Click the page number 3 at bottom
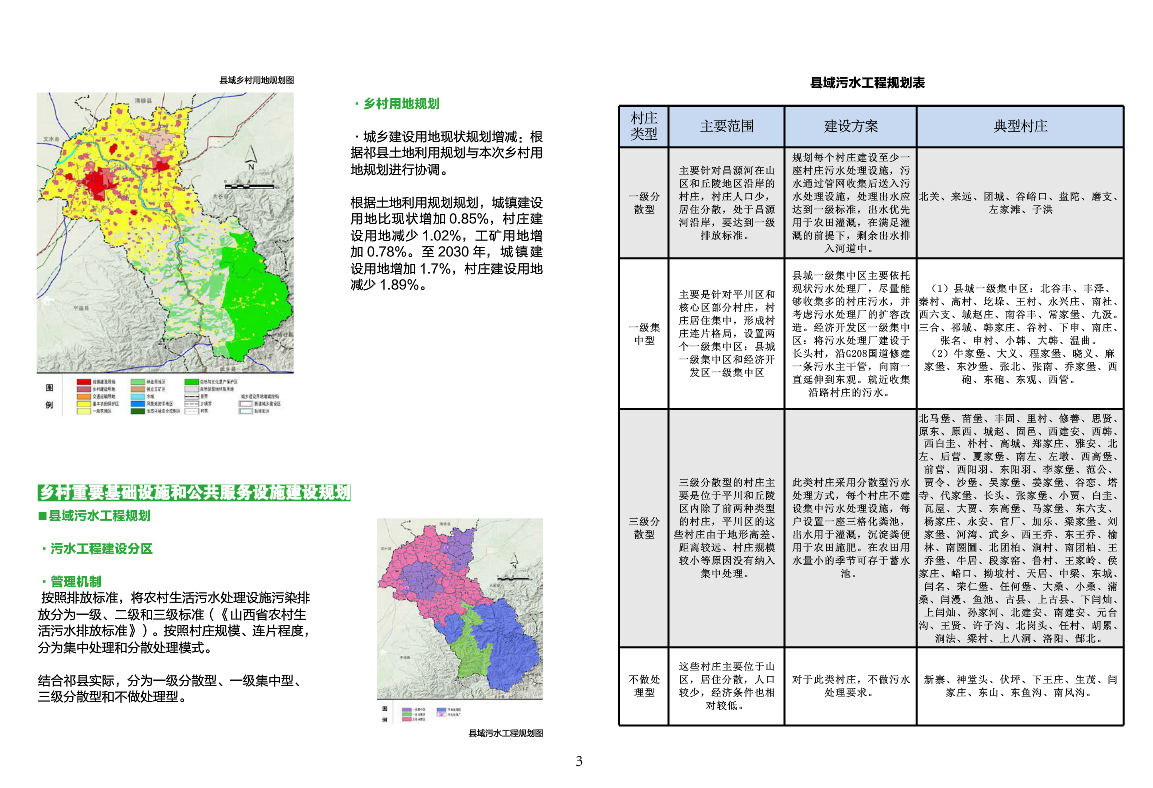Viewport: 1153px width, 788px height. (x=577, y=762)
